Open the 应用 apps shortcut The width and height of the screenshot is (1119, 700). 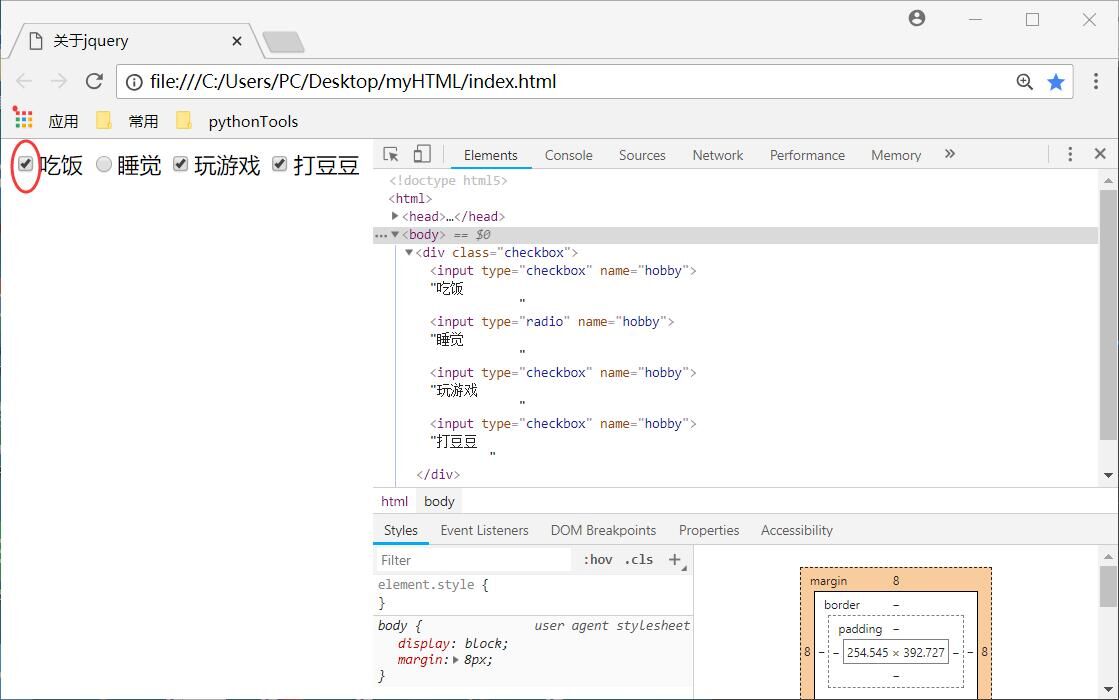[x=46, y=121]
